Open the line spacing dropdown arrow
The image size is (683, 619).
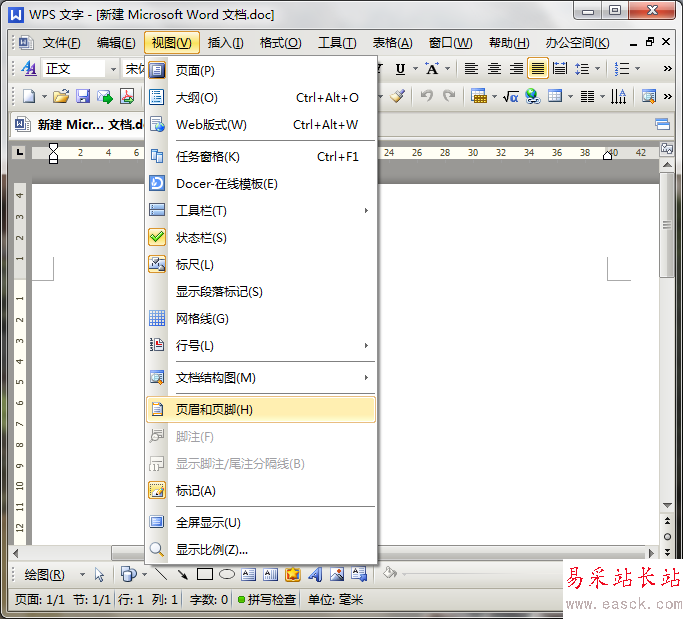click(598, 68)
